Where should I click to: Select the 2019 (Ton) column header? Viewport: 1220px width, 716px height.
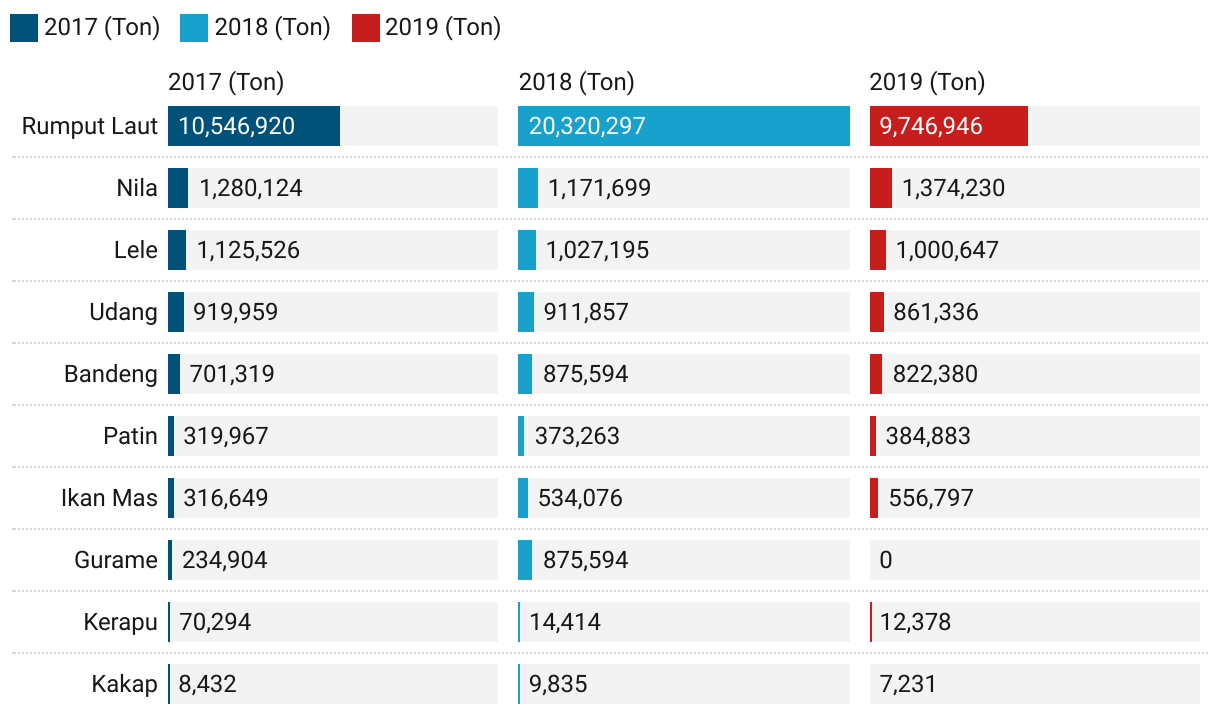pos(928,82)
